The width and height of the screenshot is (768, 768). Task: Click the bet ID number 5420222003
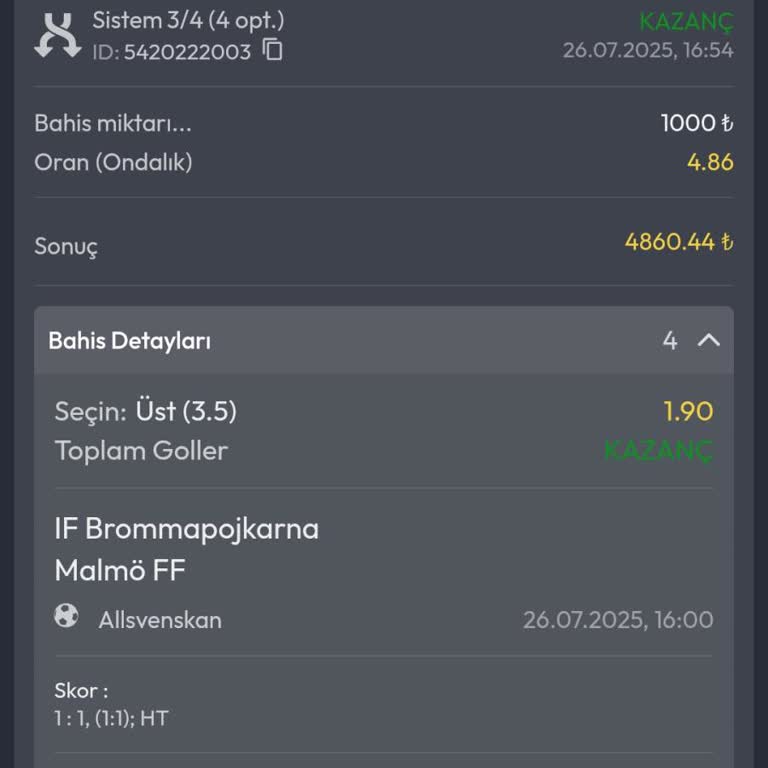[187, 52]
